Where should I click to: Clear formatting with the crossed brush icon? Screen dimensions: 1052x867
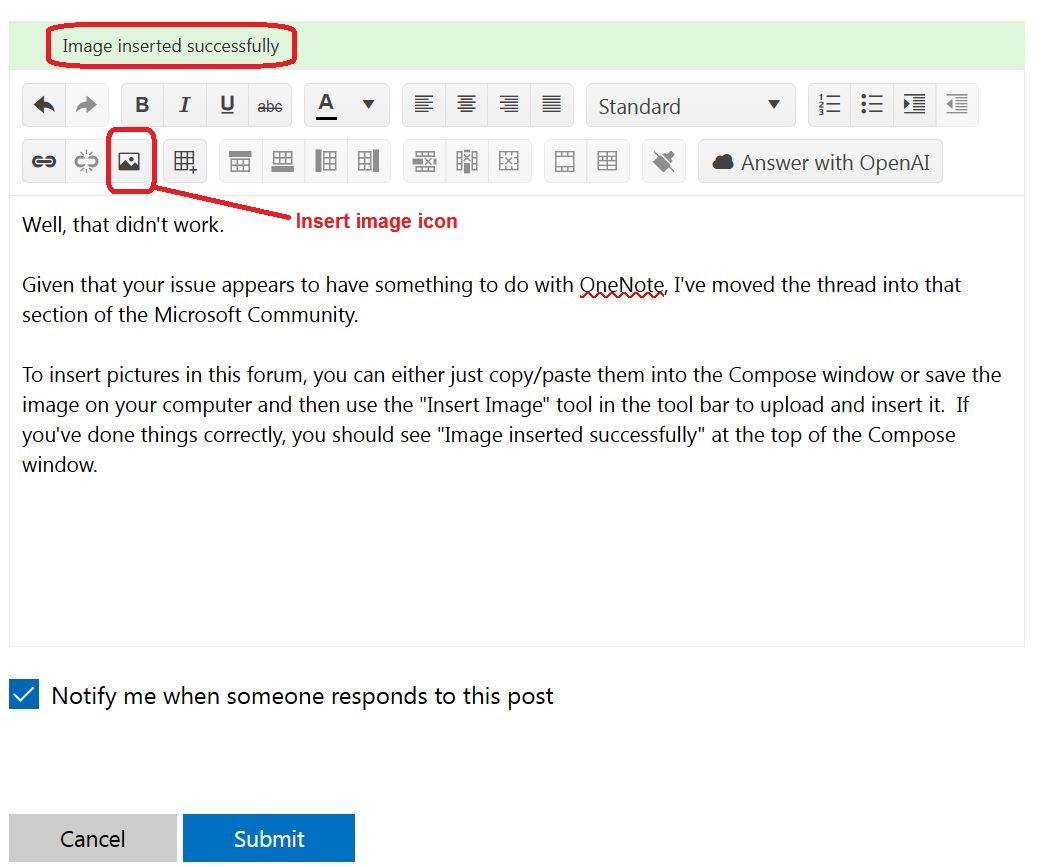tap(664, 161)
